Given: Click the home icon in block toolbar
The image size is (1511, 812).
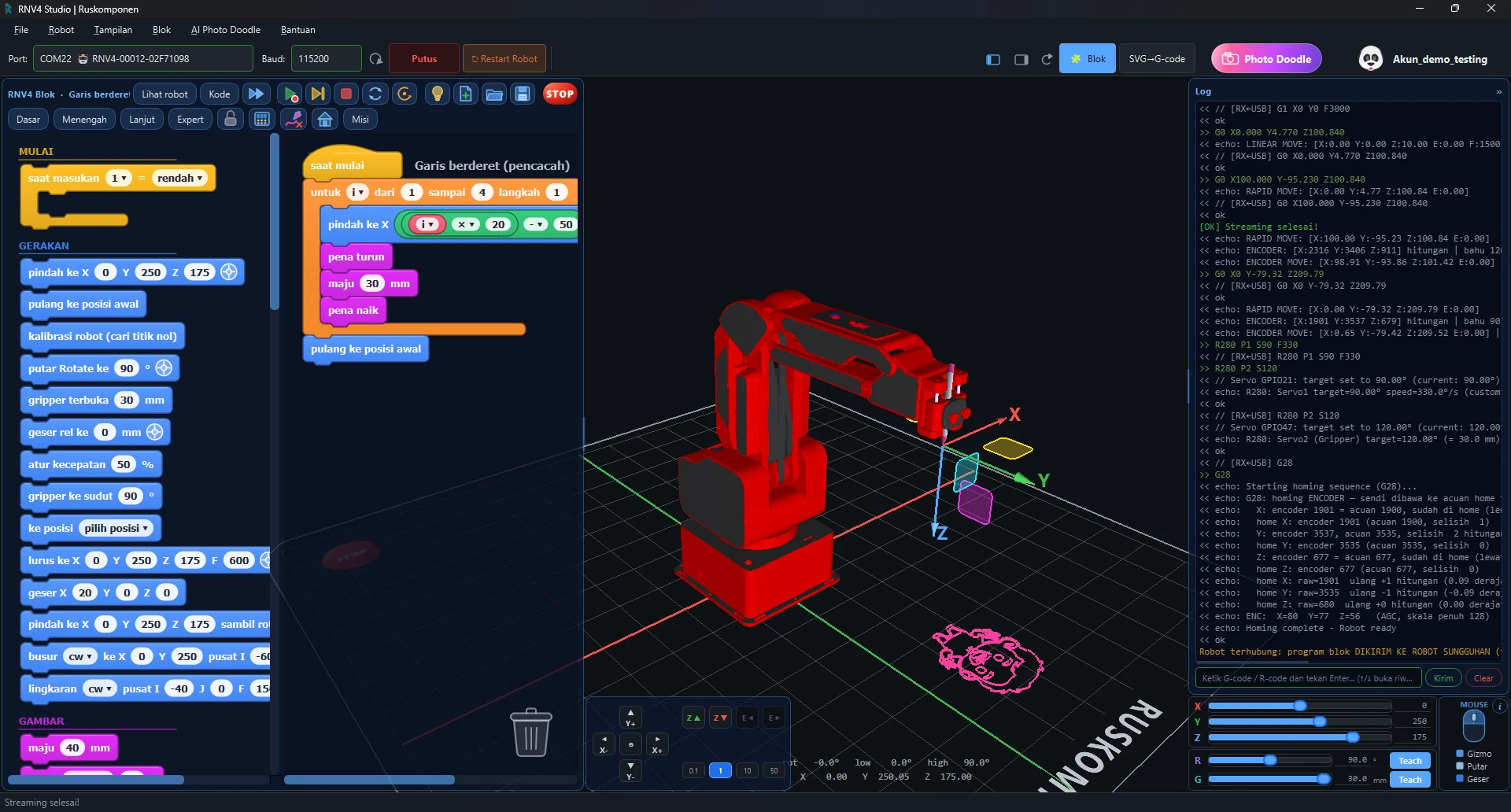Looking at the screenshot, I should tap(325, 120).
